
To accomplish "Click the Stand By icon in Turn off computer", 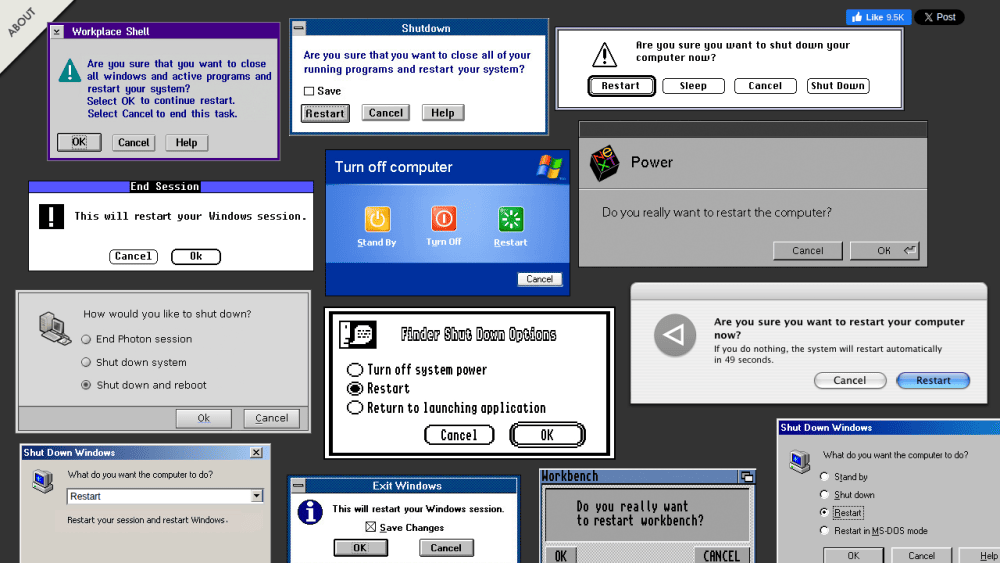I will pos(377,219).
